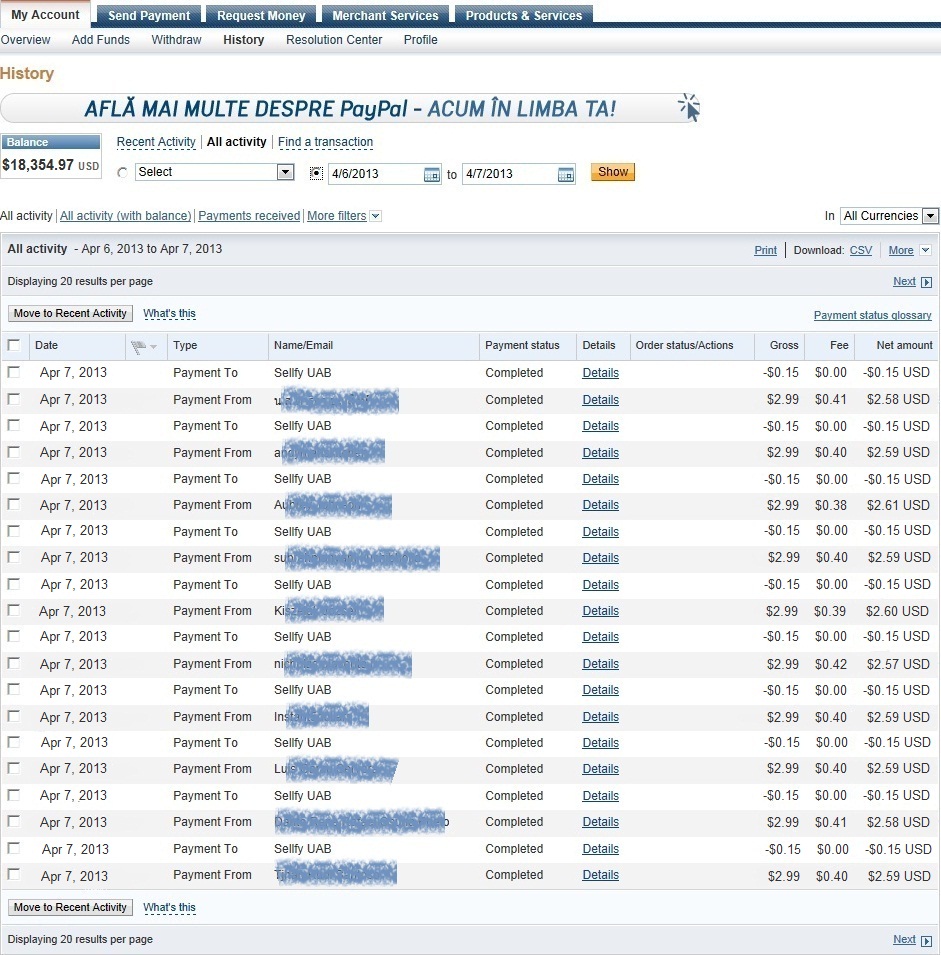Go to Add Funds submenu
The height and width of the screenshot is (955, 941).
click(x=100, y=40)
